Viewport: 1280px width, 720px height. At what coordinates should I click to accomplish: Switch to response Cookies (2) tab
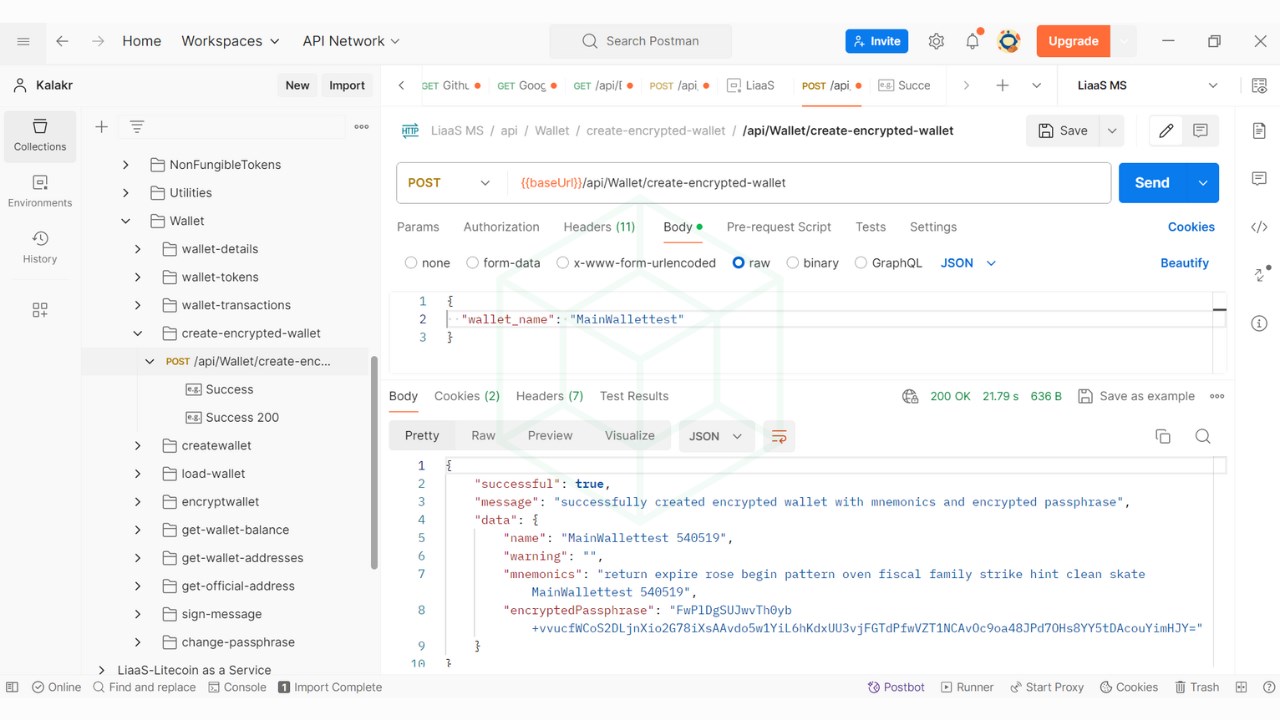[x=467, y=396]
